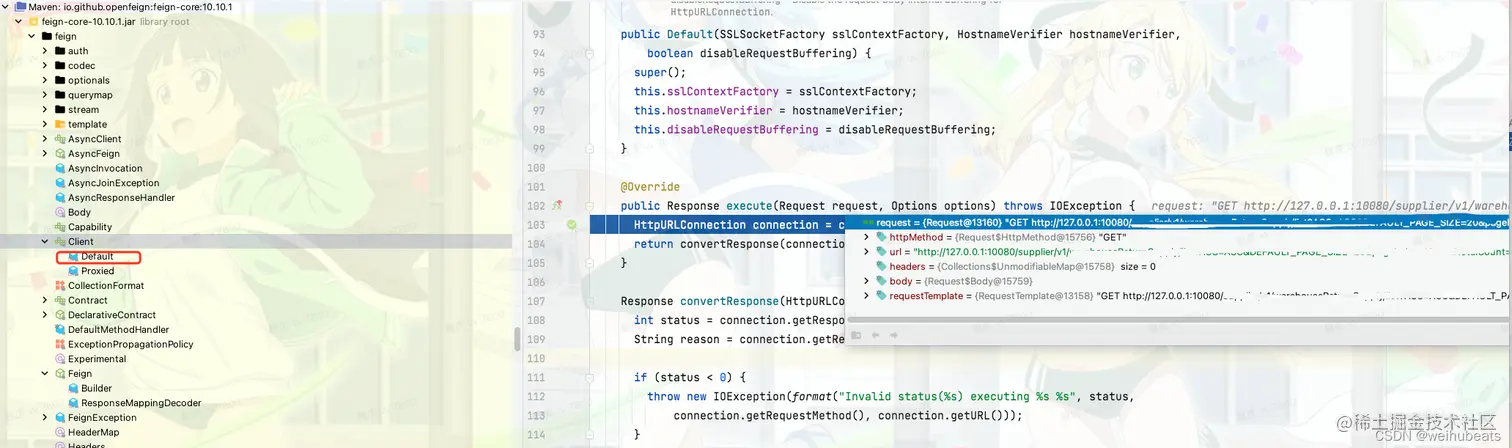Expand the FeignException node
The height and width of the screenshot is (448, 1512).
coord(45,417)
